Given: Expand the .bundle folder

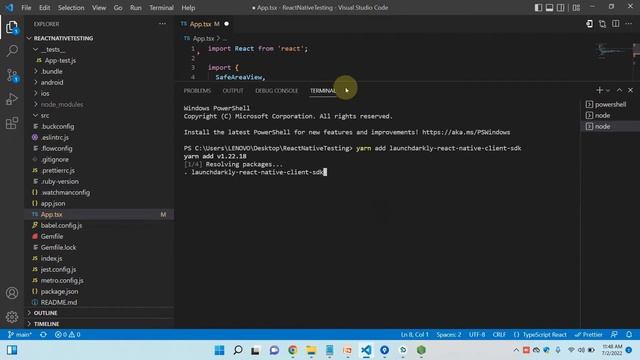Looking at the screenshot, I should (x=51, y=71).
